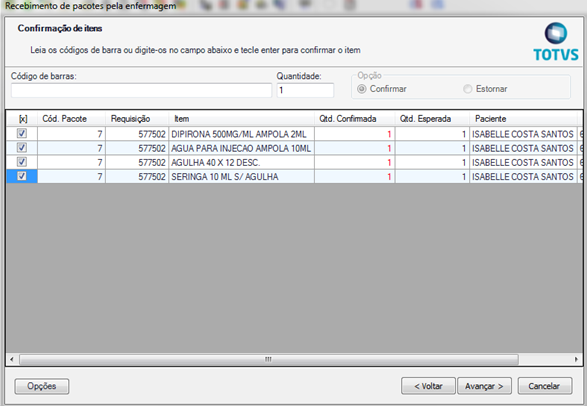Click Qtd. Esperada value in AGUA PARA INJECAO row

pos(432,148)
